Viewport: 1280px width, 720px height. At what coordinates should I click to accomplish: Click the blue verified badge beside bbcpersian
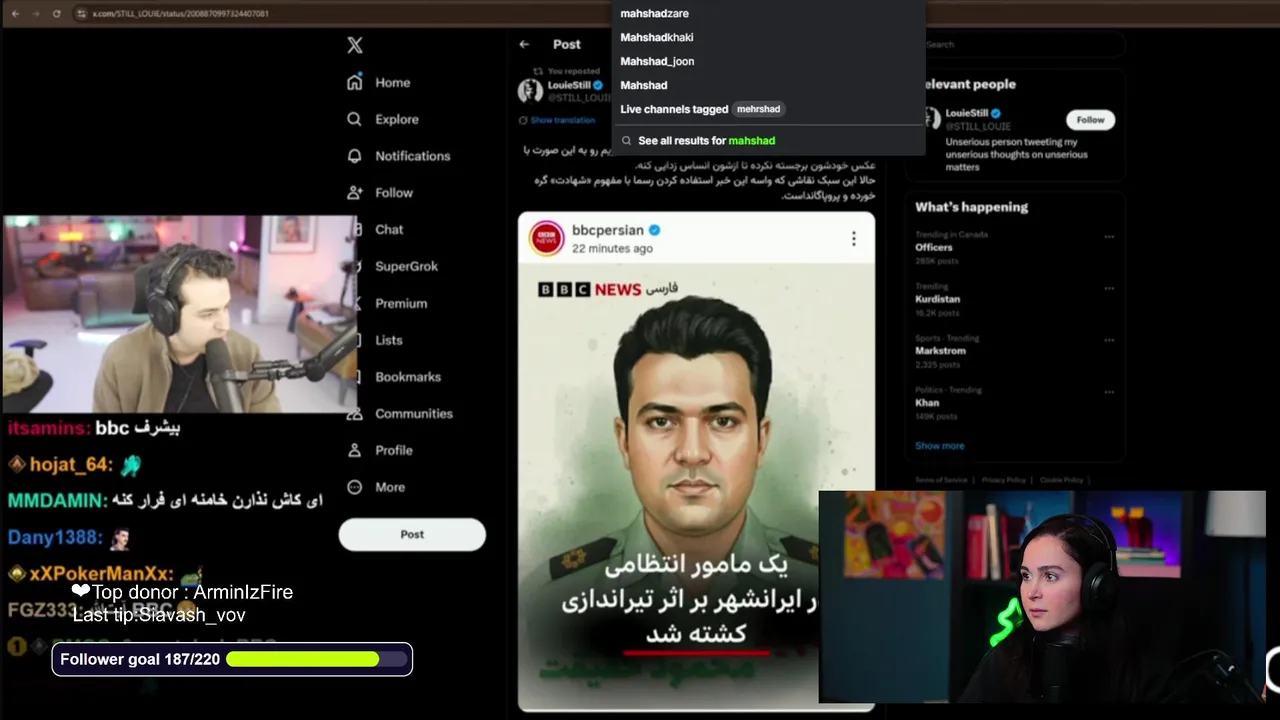pos(654,230)
